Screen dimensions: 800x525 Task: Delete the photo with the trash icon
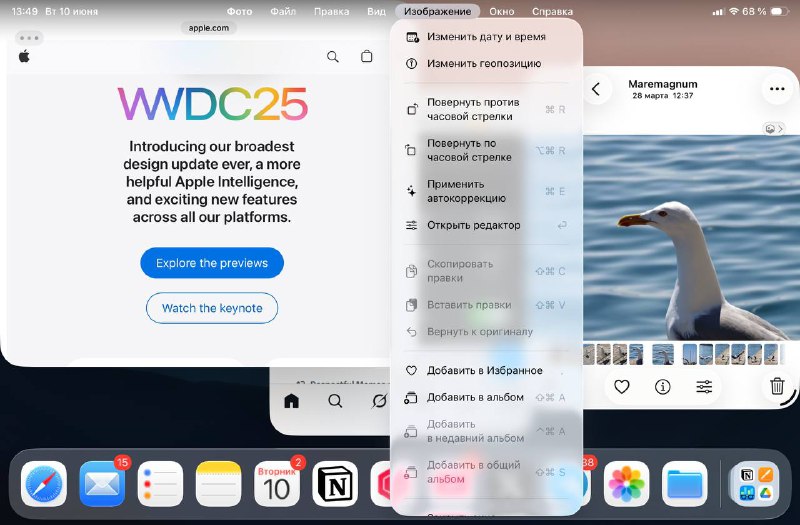coord(777,386)
